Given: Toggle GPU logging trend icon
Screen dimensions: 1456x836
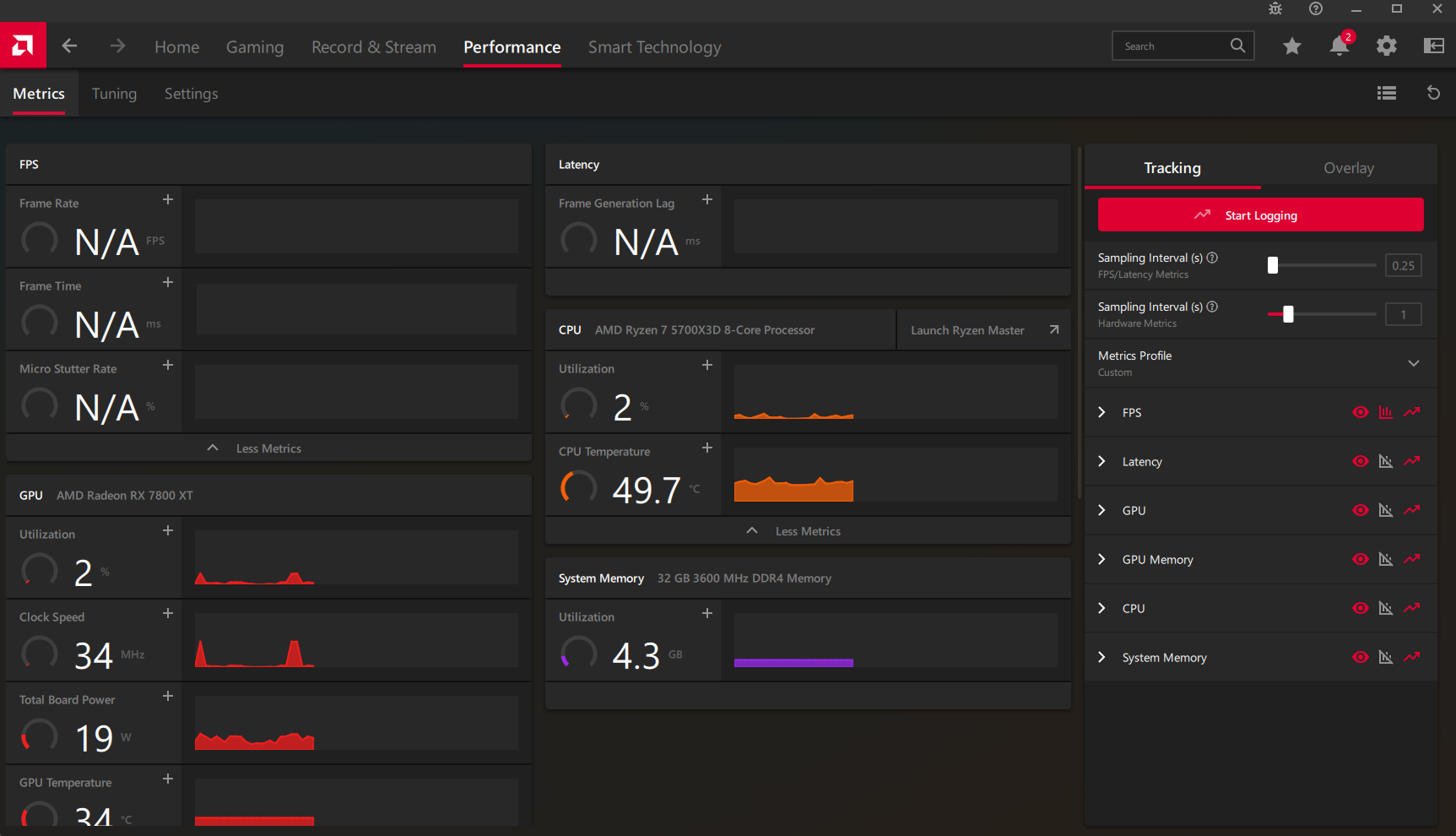Looking at the screenshot, I should click(1412, 510).
